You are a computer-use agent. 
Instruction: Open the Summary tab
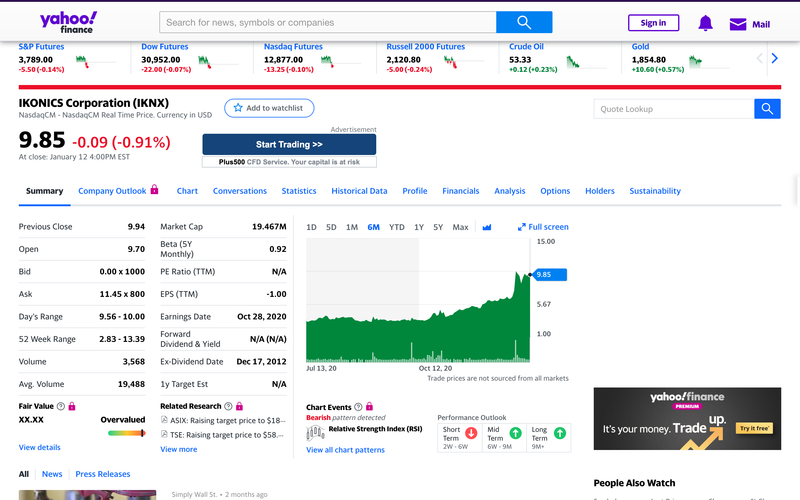pyautogui.click(x=44, y=191)
